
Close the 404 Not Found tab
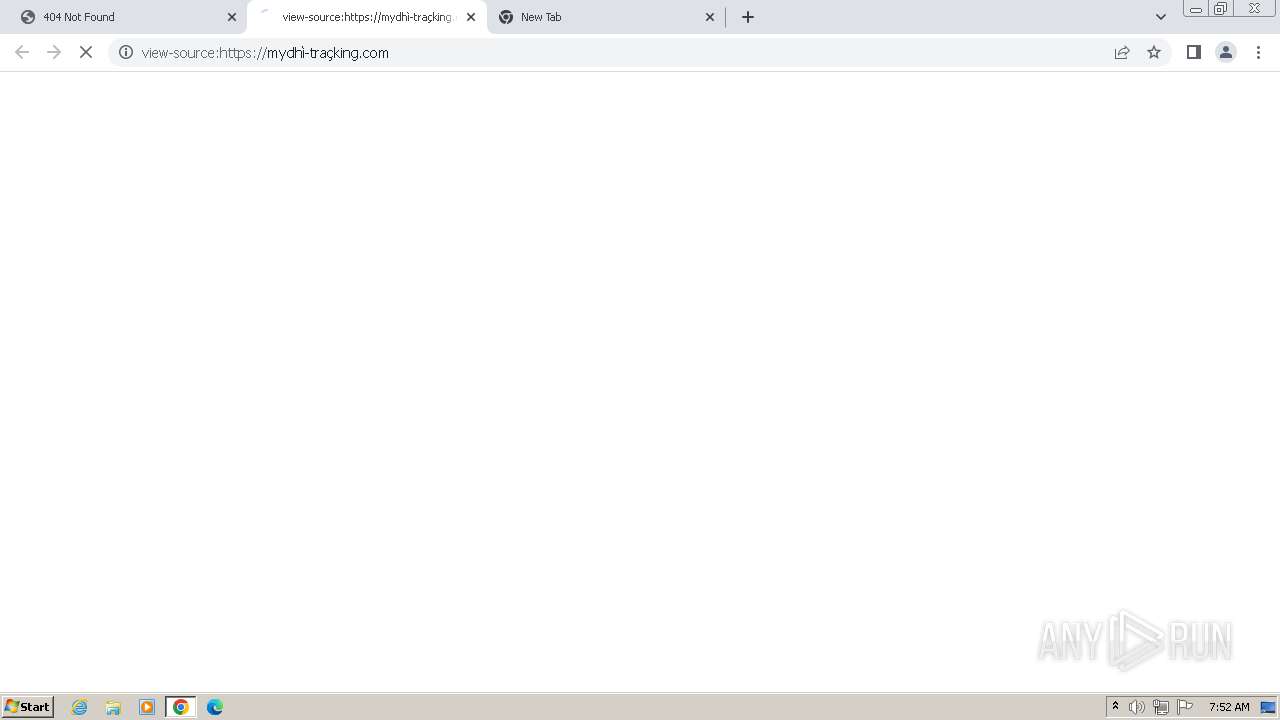pos(232,17)
